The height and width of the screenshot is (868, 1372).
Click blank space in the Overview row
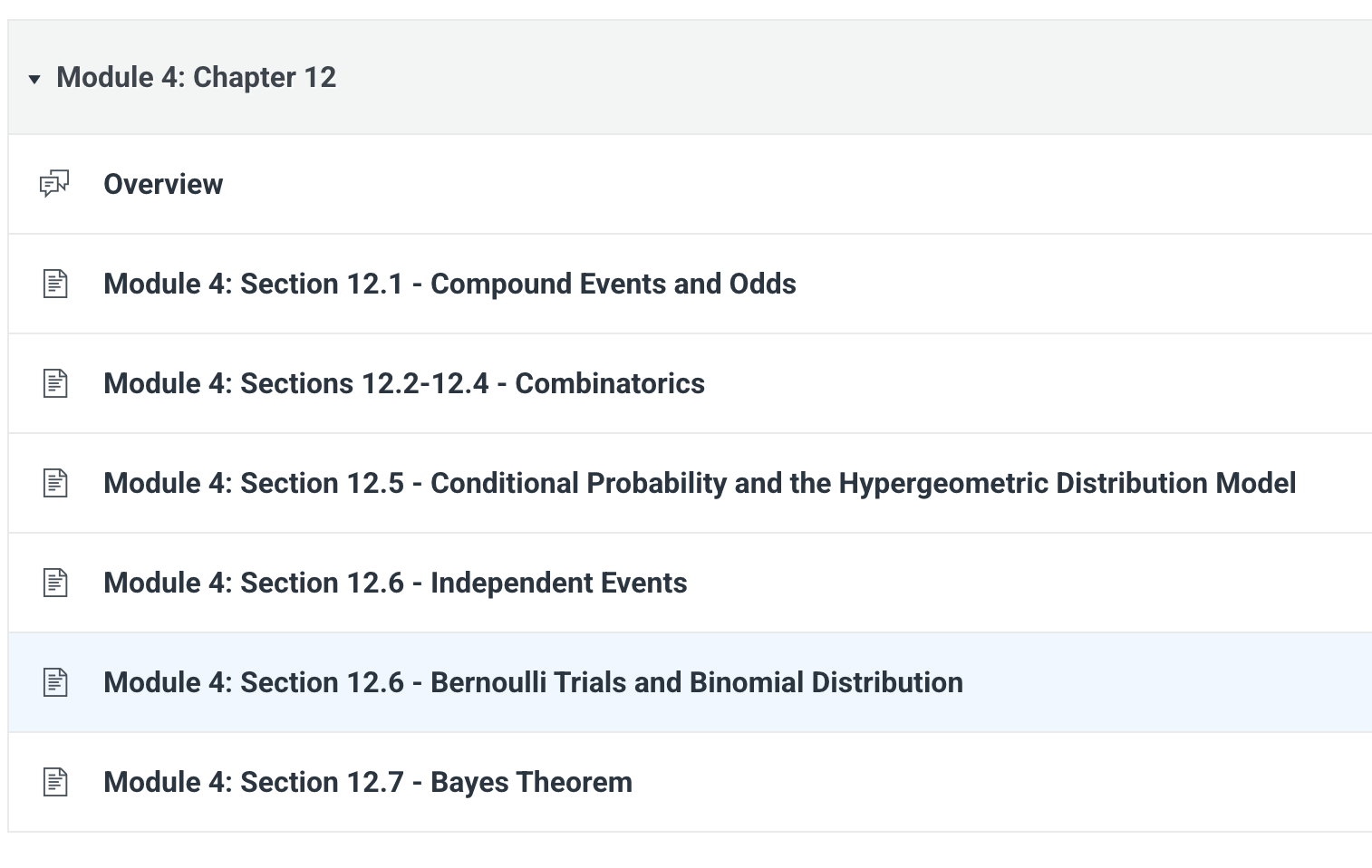pos(797,184)
